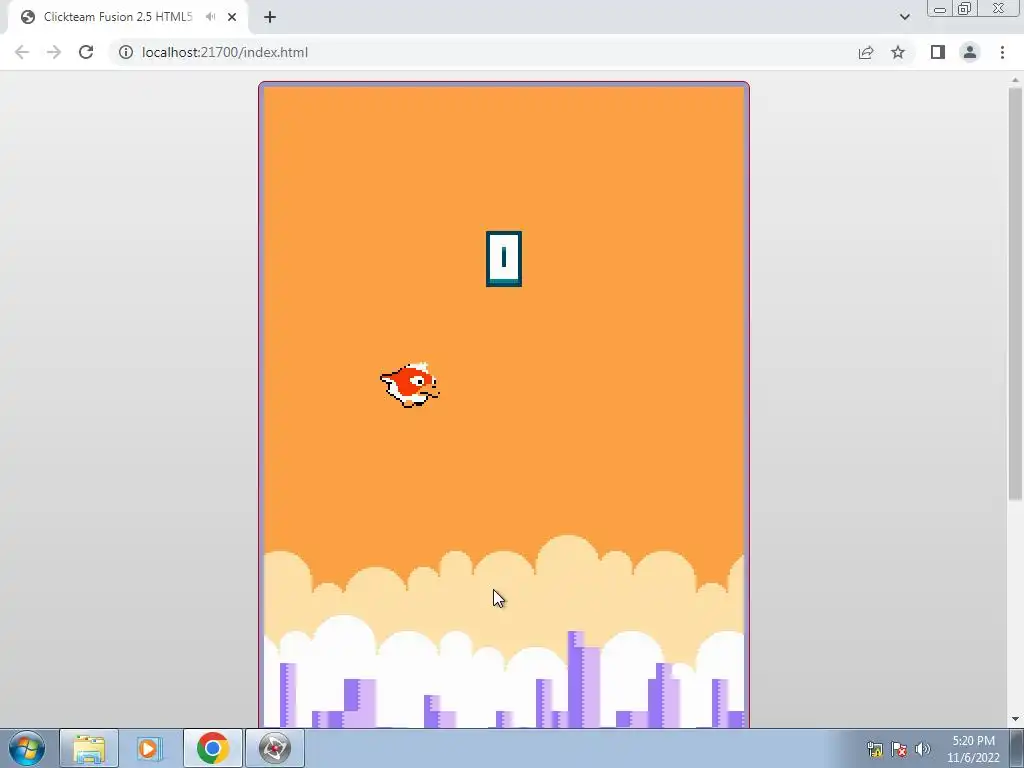The image size is (1024, 768).
Task: Click the network tray icon
Action: click(875, 749)
